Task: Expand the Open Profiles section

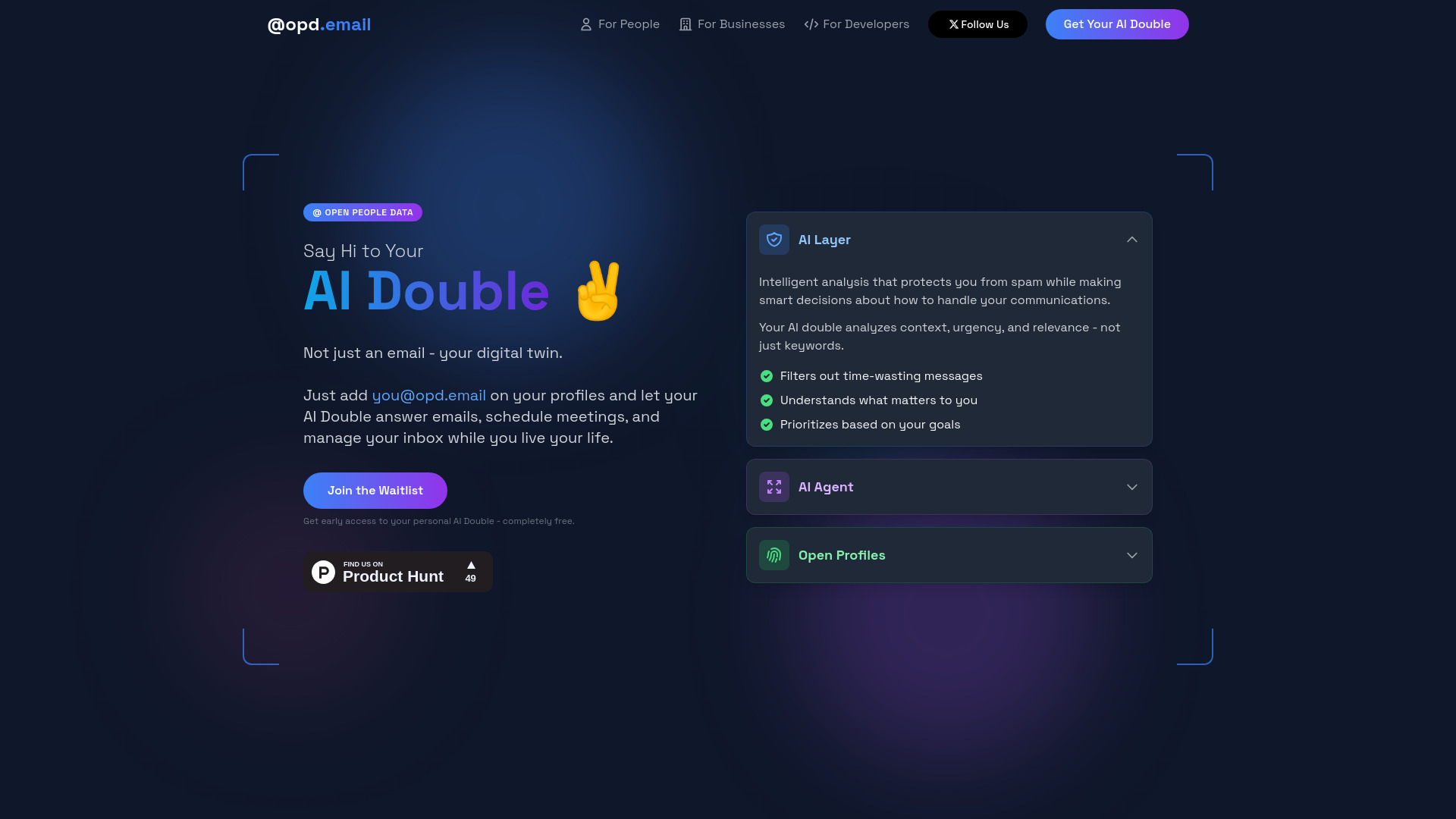Action: (949, 555)
